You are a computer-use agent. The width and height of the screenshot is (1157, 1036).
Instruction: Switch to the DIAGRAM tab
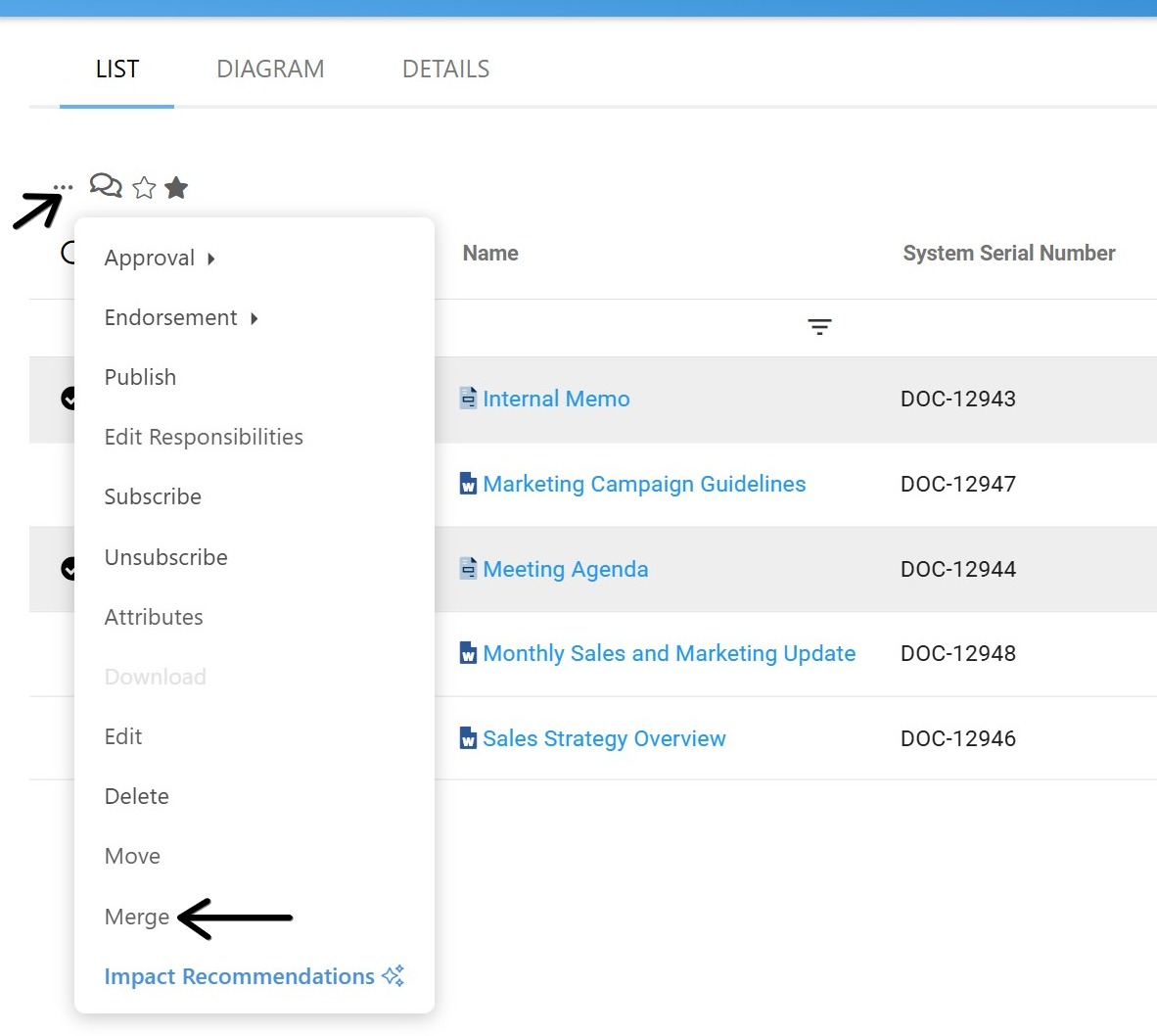click(270, 70)
